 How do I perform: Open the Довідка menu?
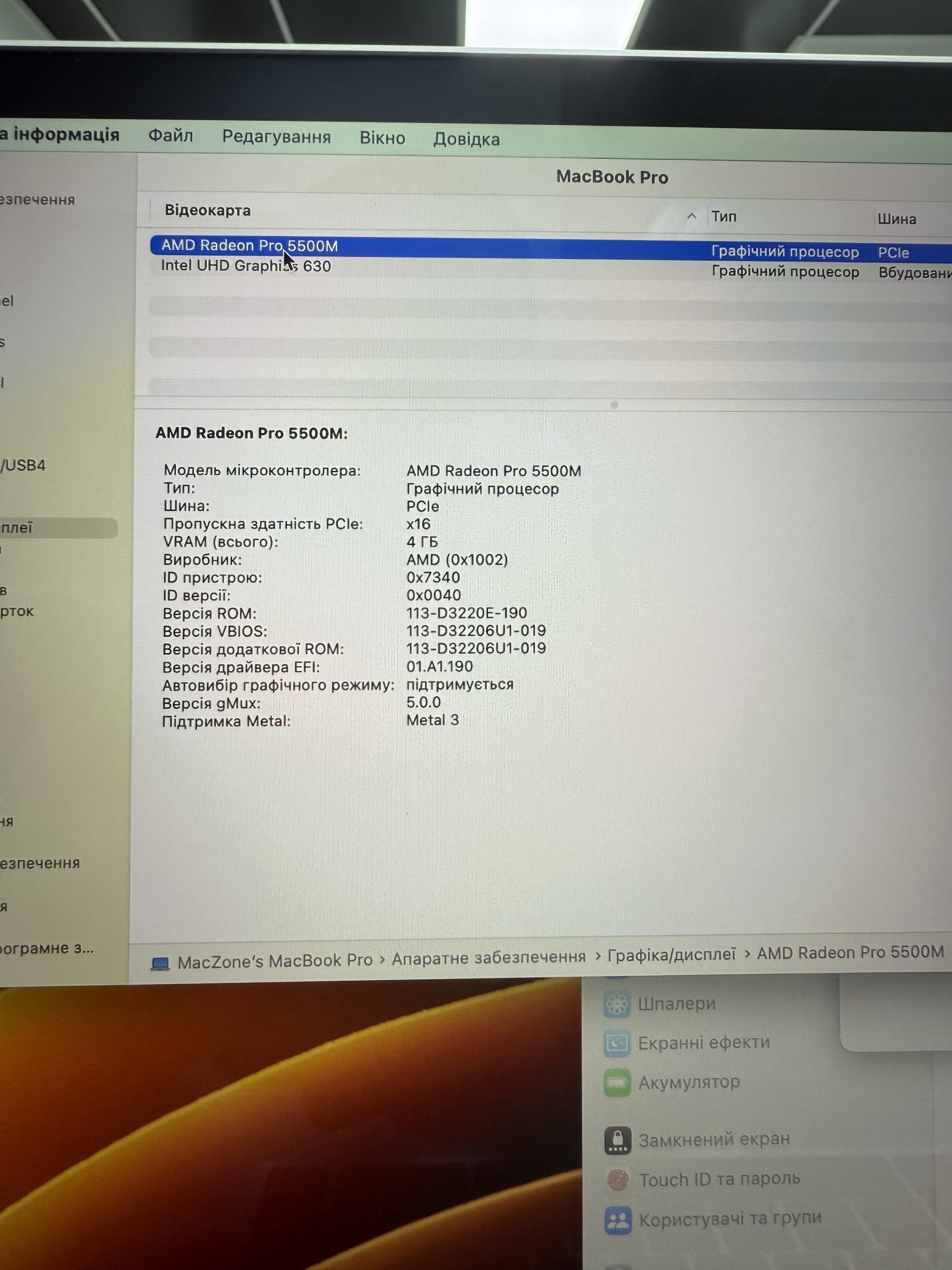(x=466, y=139)
